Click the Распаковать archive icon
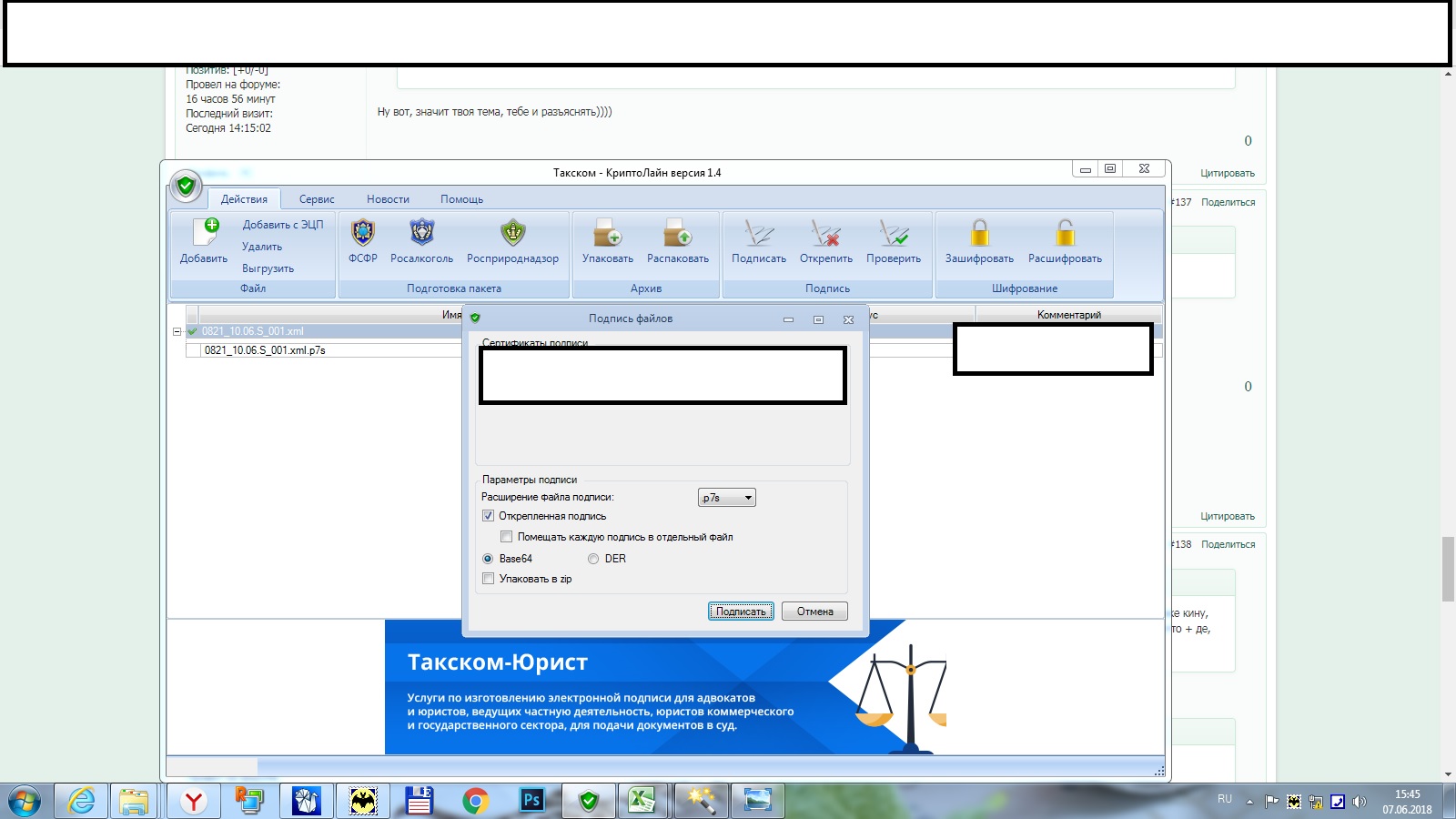The height and width of the screenshot is (819, 1456). 677,234
